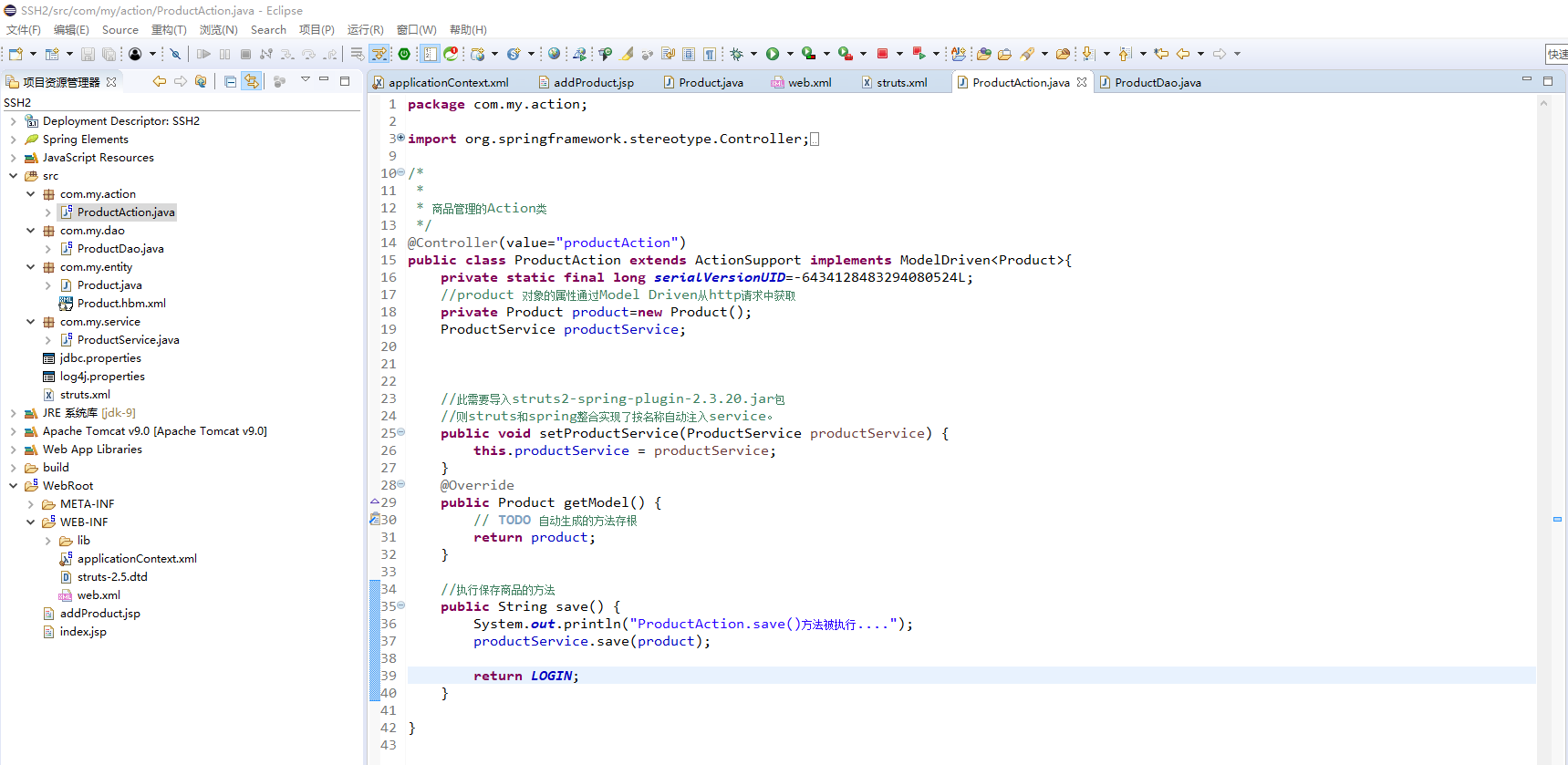The image size is (1568, 765).
Task: Click the Back navigation arrow in main toolbar
Action: [x=1183, y=54]
